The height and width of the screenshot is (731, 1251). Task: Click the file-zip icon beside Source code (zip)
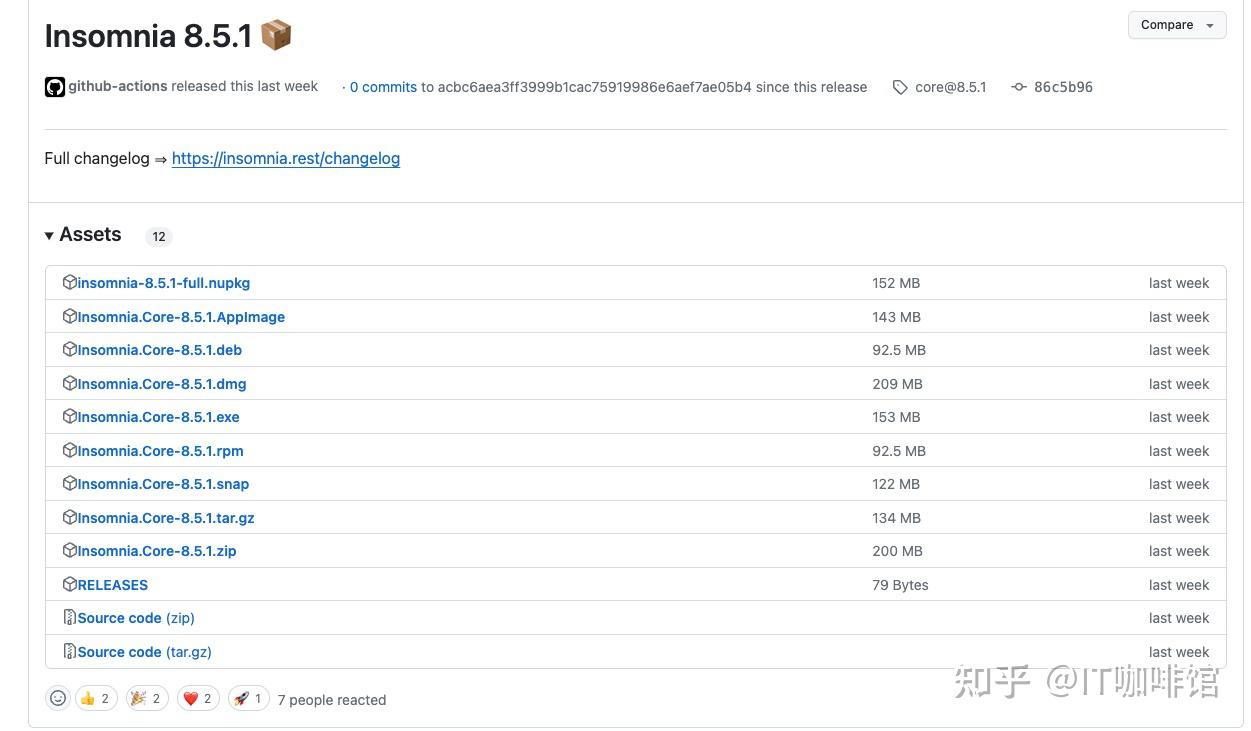pyautogui.click(x=69, y=617)
